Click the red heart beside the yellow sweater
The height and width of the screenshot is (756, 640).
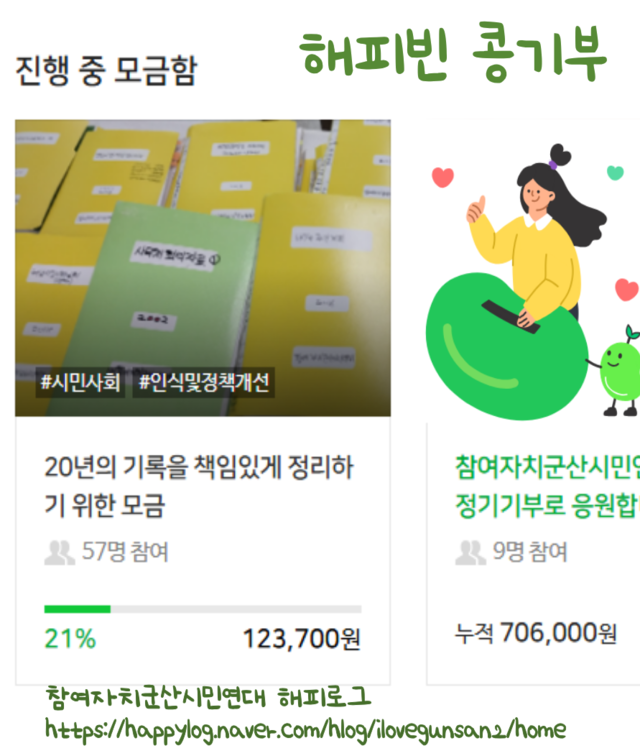pos(626,289)
